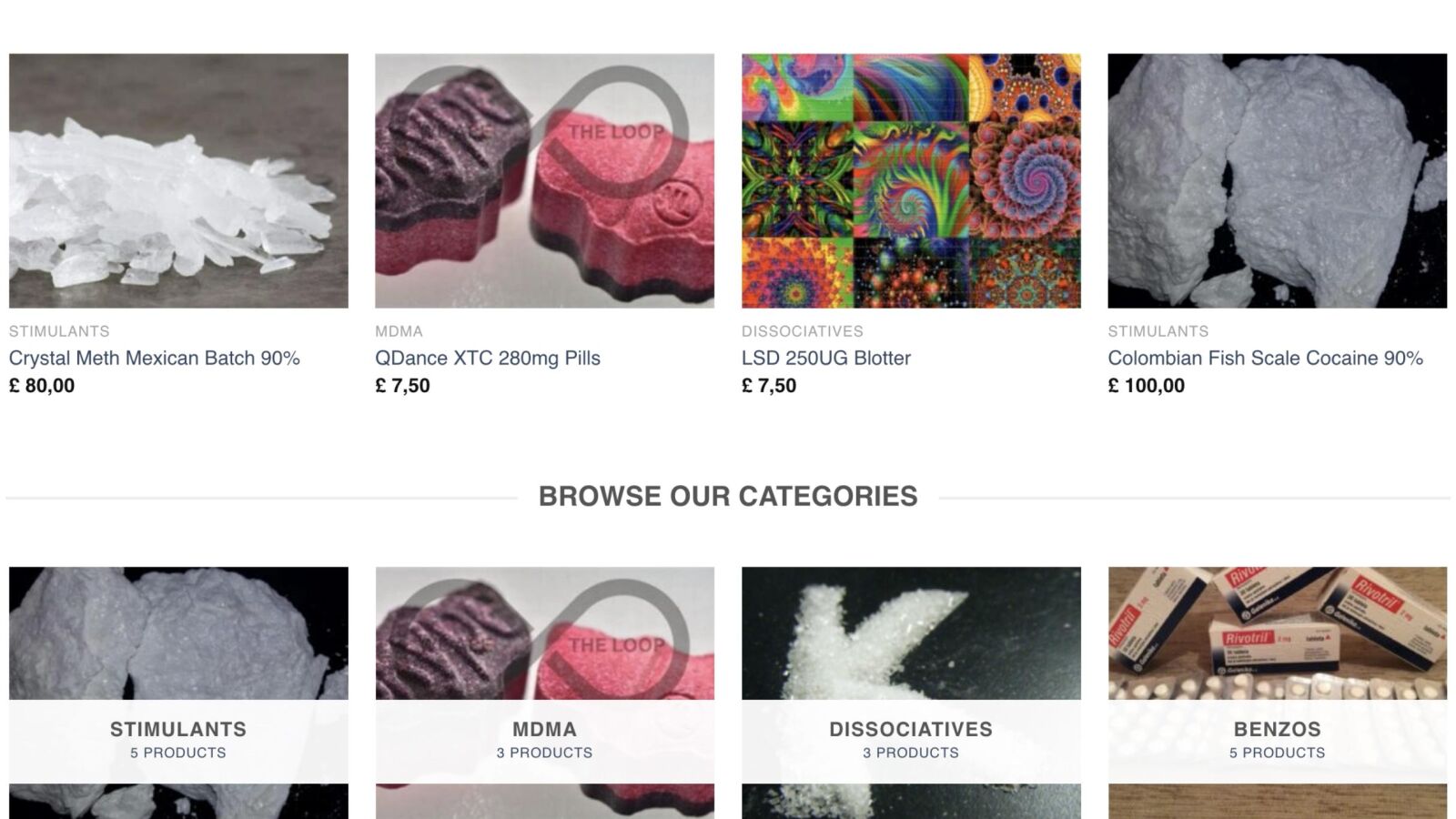Image resolution: width=1456 pixels, height=819 pixels.
Task: Click the 'Browse Our Categories' heading
Action: [728, 496]
